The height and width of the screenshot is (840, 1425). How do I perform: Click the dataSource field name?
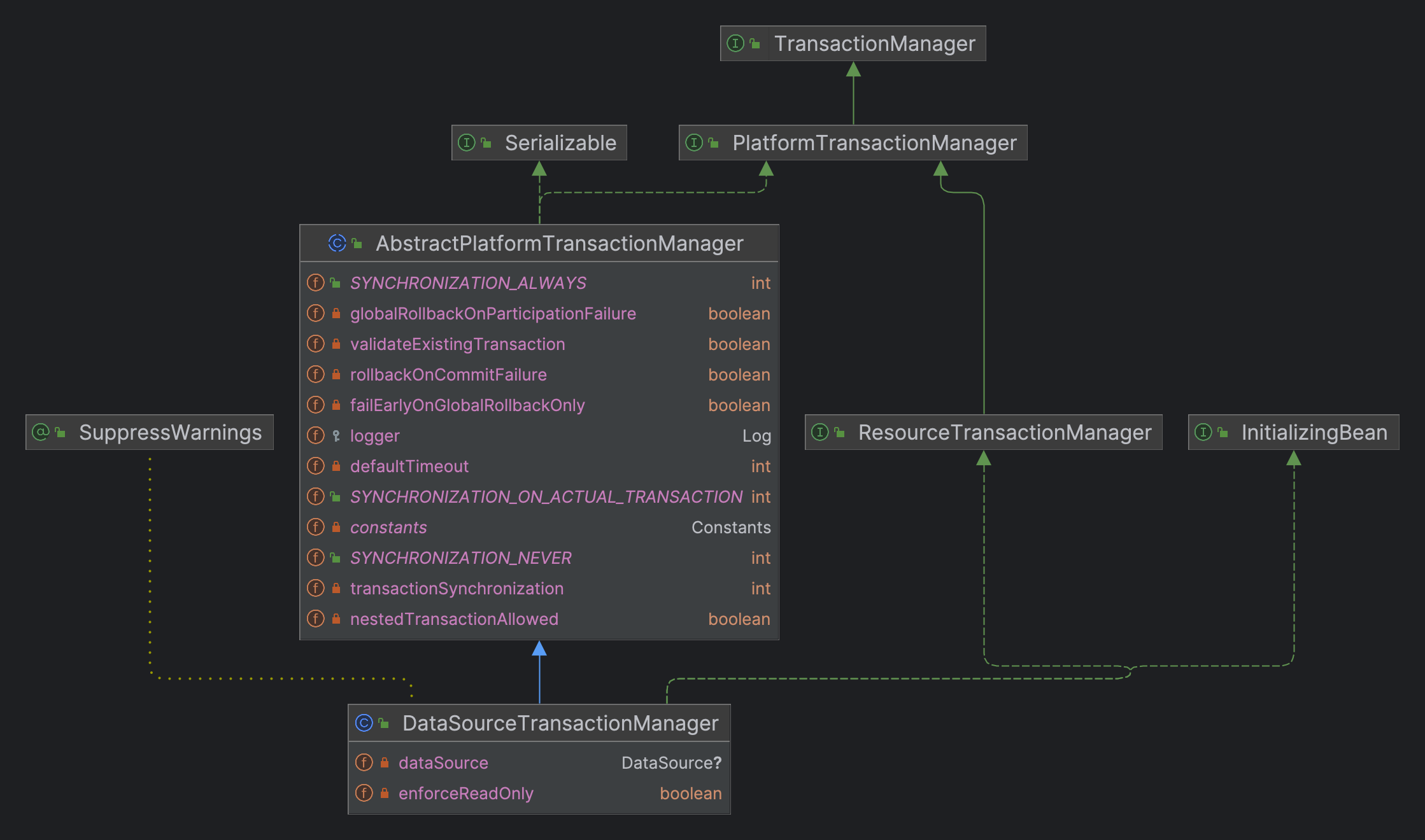(x=443, y=762)
